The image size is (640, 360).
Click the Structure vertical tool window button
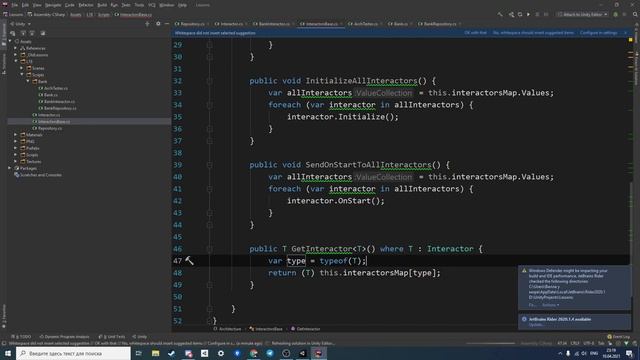pyautogui.click(x=4, y=63)
